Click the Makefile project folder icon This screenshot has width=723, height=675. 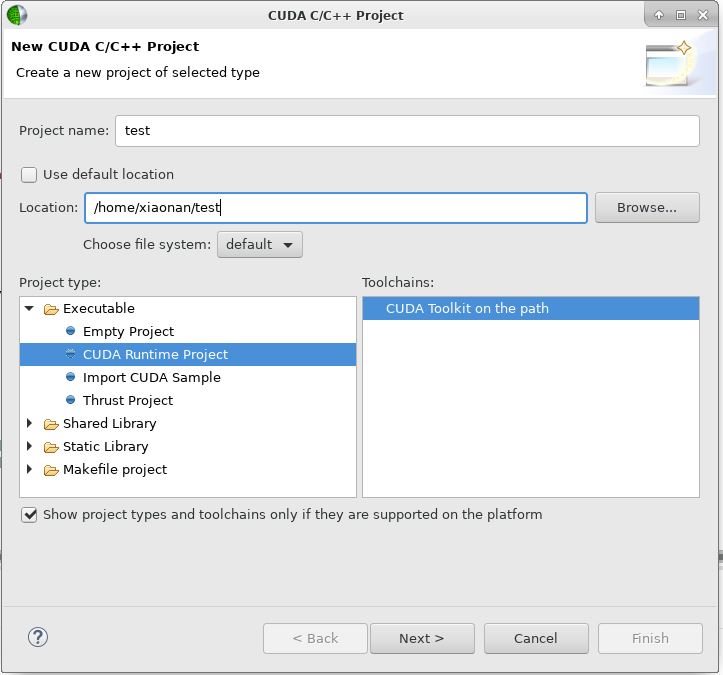click(51, 470)
